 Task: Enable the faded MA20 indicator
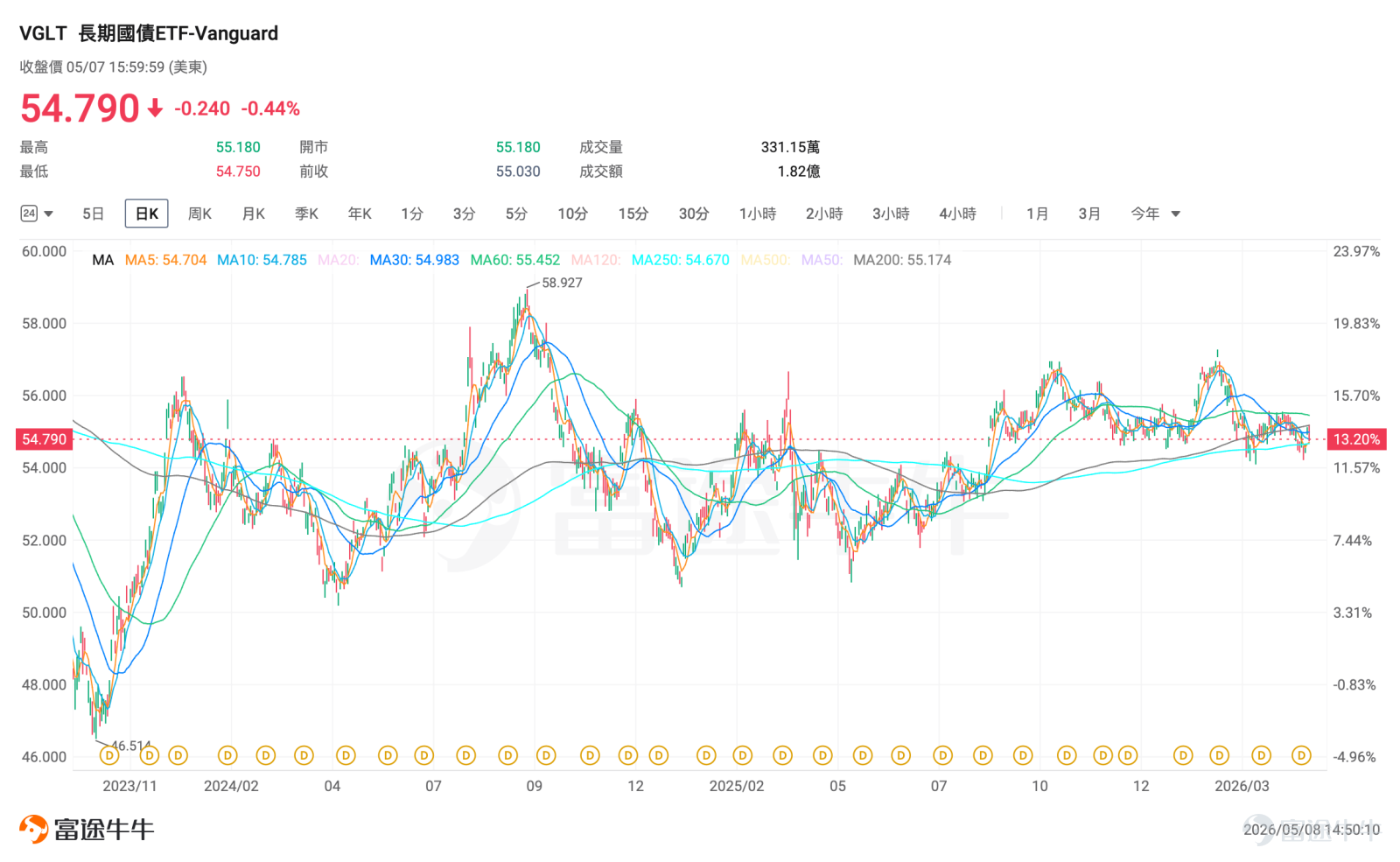338,260
